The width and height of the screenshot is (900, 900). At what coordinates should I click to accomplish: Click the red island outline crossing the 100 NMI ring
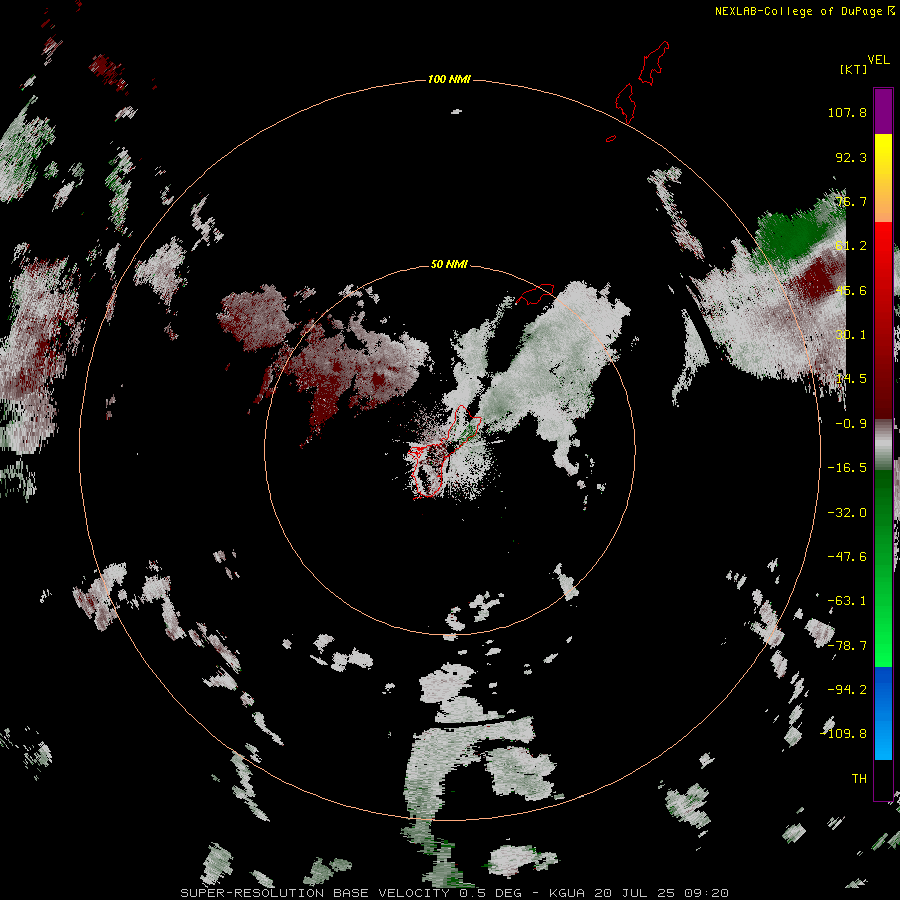pyautogui.click(x=625, y=103)
